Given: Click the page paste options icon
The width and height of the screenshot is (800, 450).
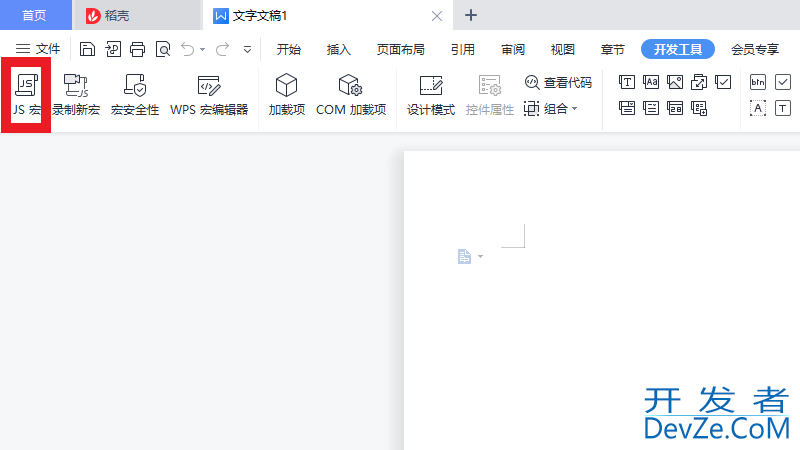Looking at the screenshot, I should click(464, 256).
